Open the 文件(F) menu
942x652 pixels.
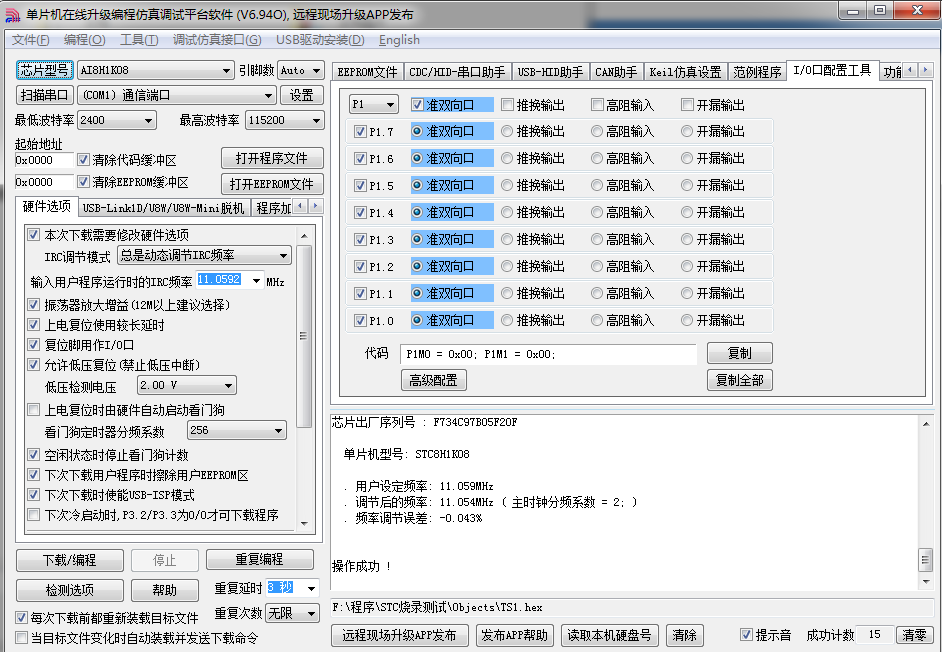[31, 40]
